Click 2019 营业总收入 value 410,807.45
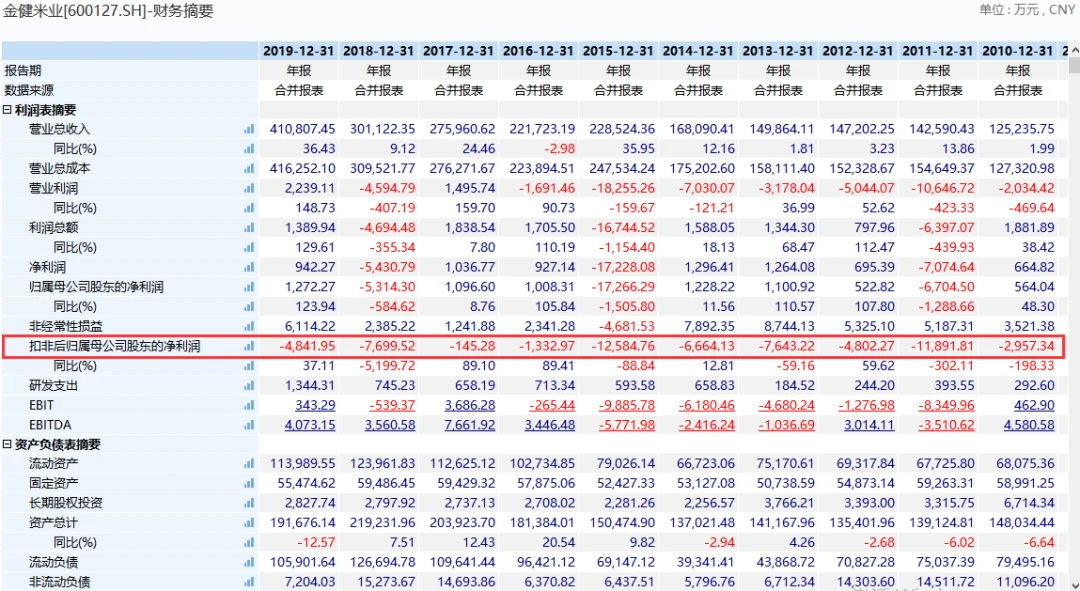 click(x=302, y=129)
